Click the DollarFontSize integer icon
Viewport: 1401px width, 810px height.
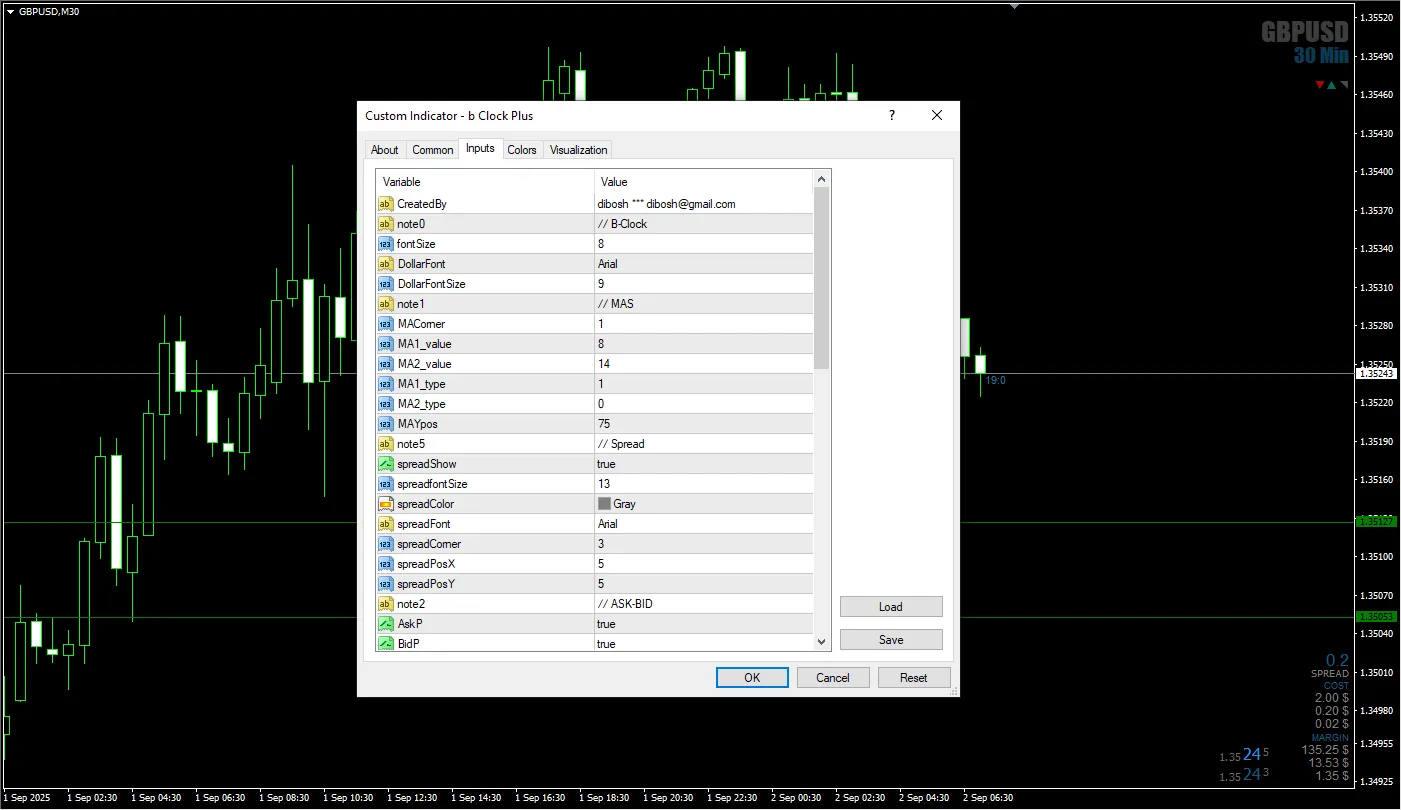pyautogui.click(x=385, y=284)
